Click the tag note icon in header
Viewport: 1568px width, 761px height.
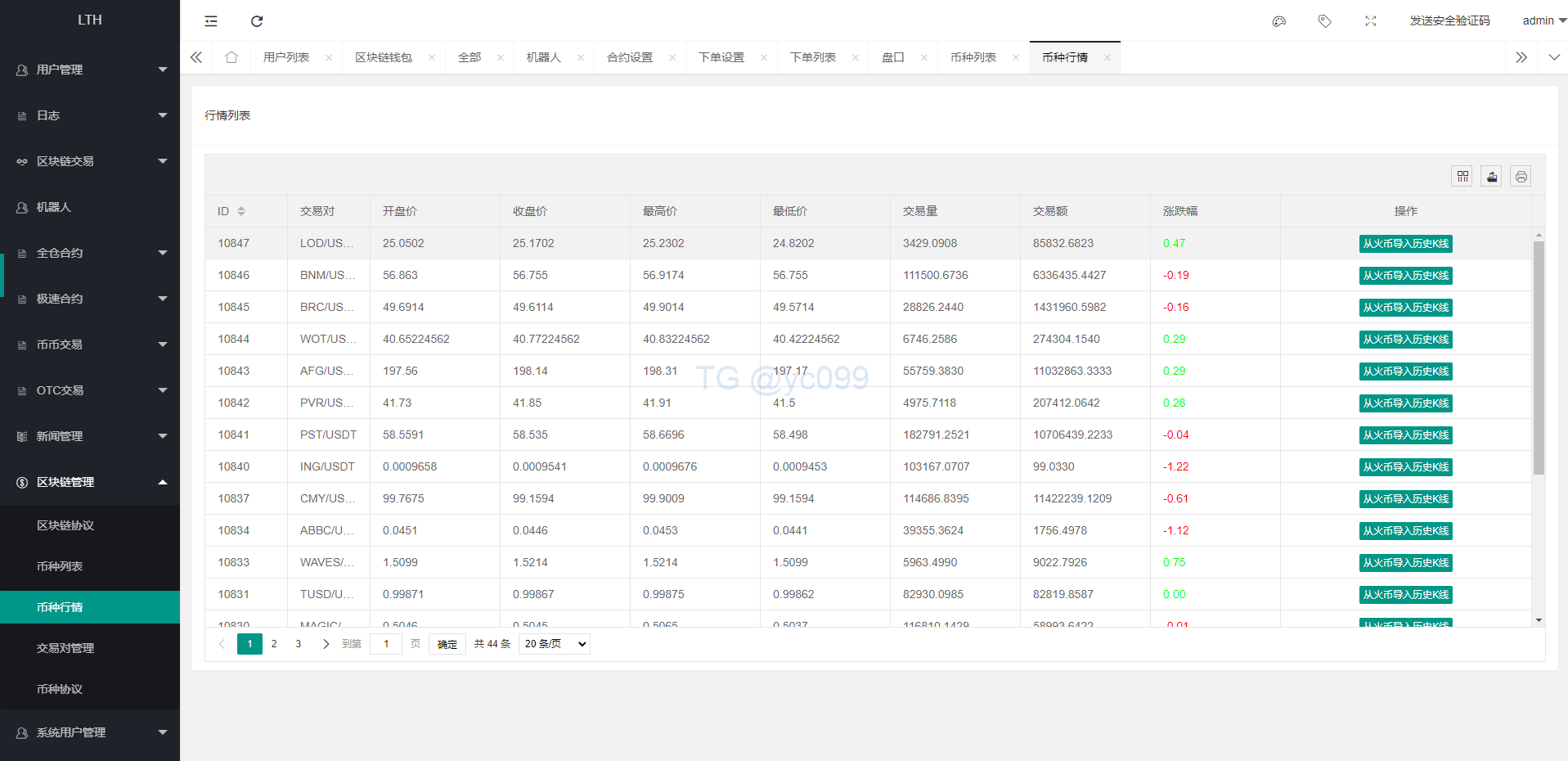tap(1325, 21)
